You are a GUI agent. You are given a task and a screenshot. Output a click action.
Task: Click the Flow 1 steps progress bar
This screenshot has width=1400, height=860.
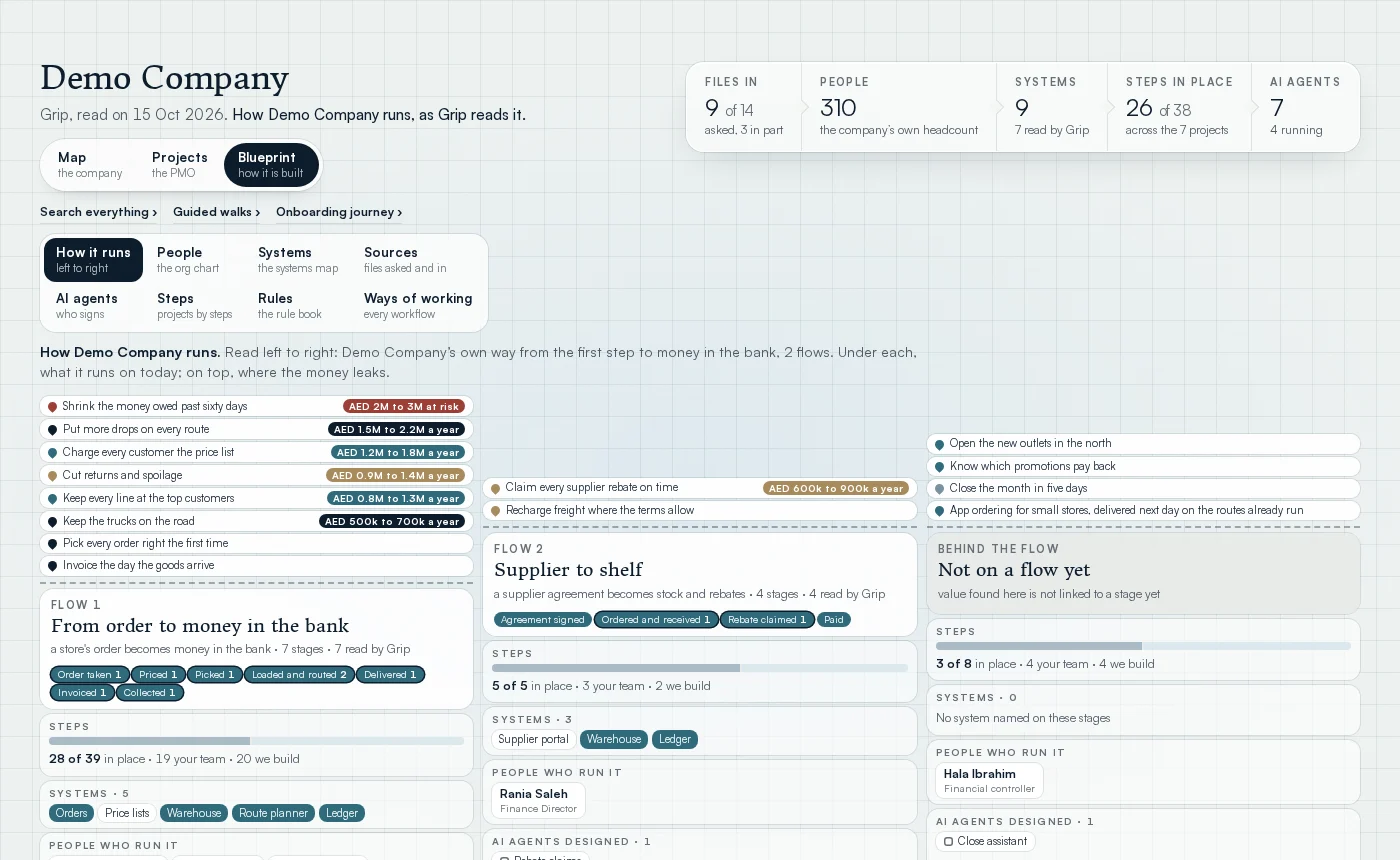click(x=256, y=741)
